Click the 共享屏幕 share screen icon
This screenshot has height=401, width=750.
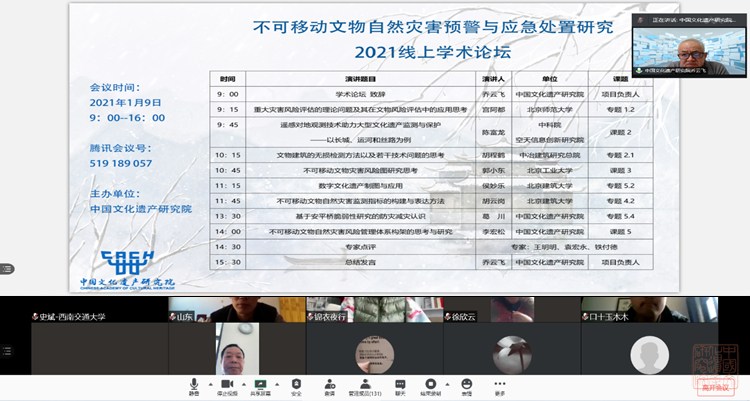[261, 385]
